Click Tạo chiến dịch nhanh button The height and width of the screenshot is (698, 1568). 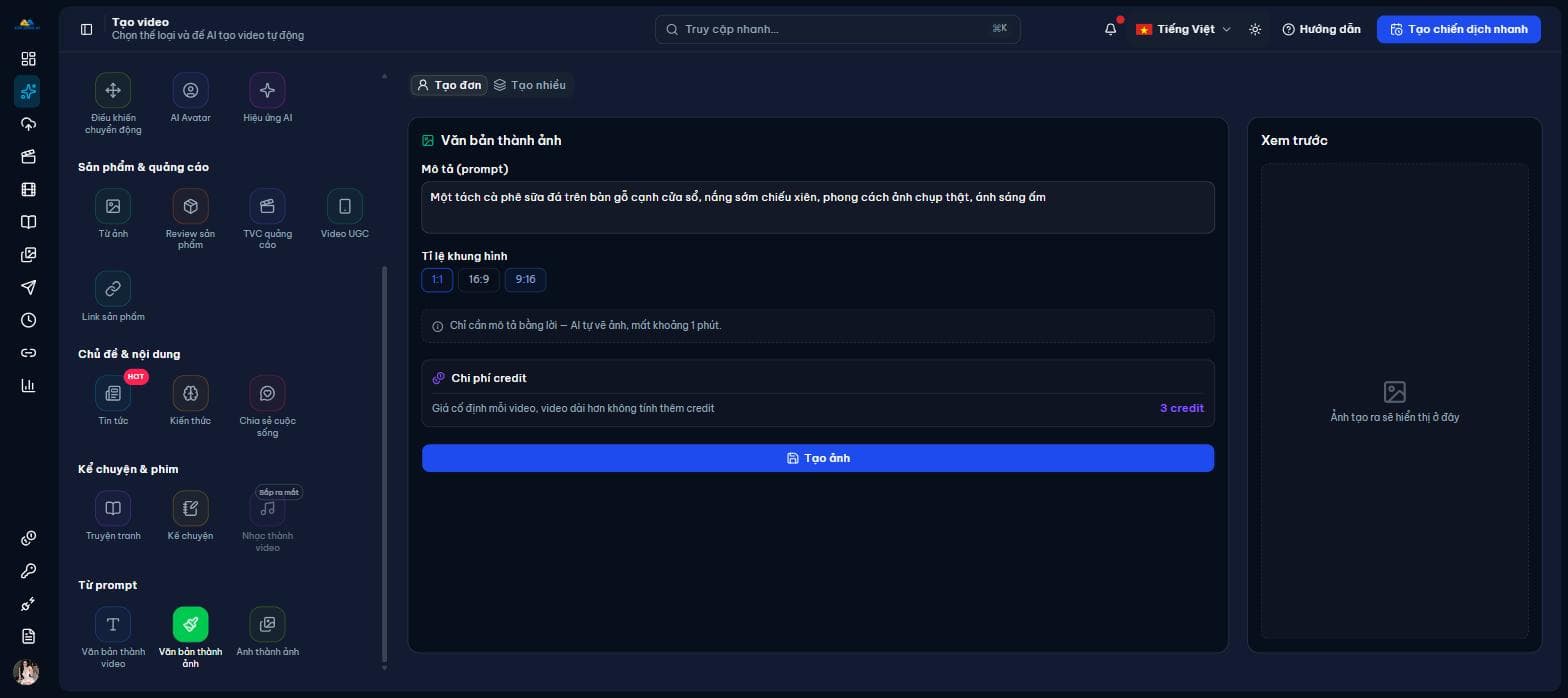(1459, 29)
